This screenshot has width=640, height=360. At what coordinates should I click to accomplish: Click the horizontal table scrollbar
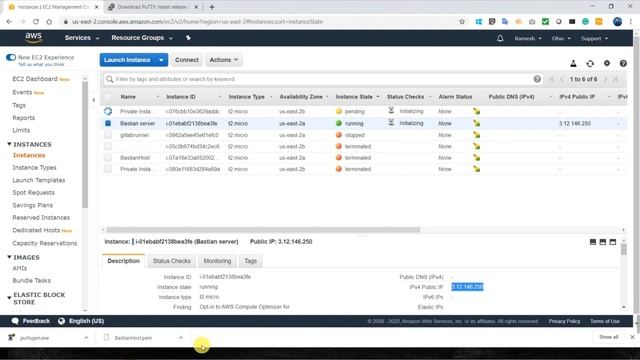pos(263,229)
